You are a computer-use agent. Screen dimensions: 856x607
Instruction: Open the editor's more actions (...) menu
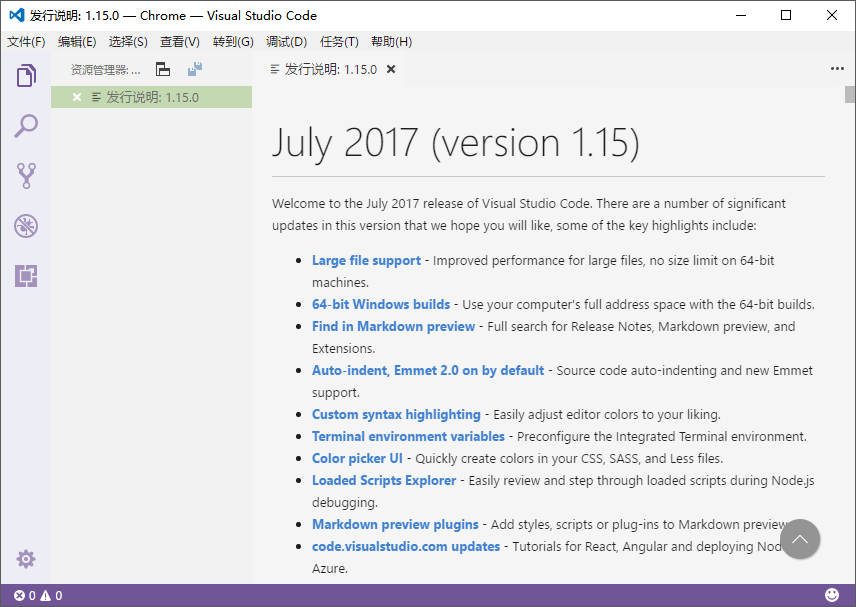click(x=838, y=69)
